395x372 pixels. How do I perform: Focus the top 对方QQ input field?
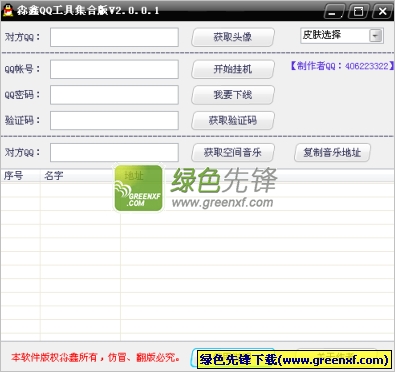114,37
